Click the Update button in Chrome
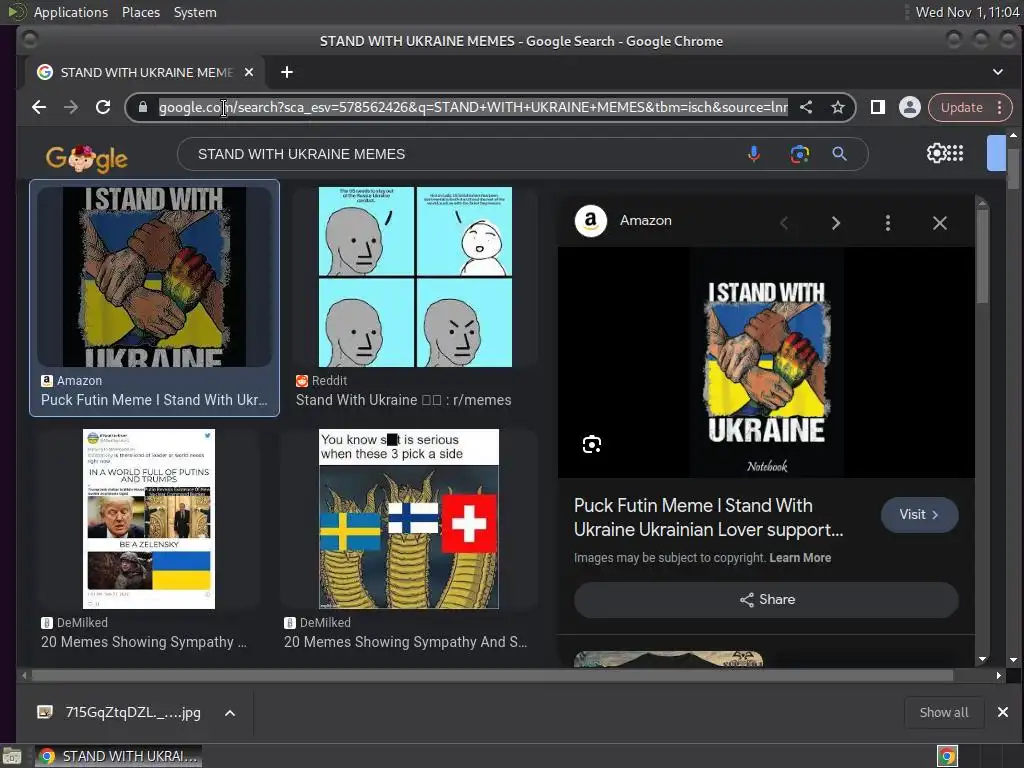Viewport: 1024px width, 768px height. pyautogui.click(x=961, y=107)
